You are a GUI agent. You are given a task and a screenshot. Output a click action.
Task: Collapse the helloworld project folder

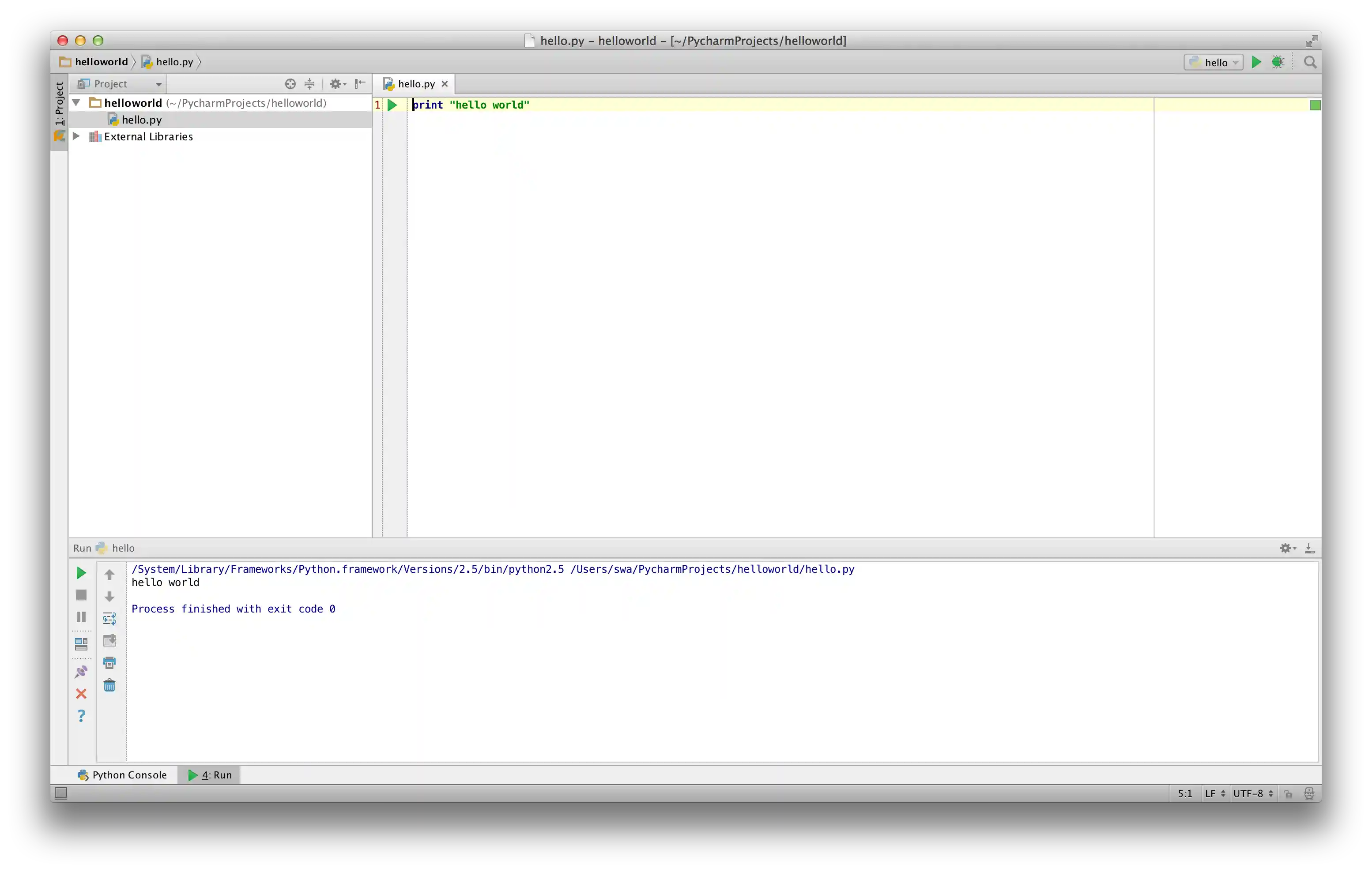click(76, 102)
